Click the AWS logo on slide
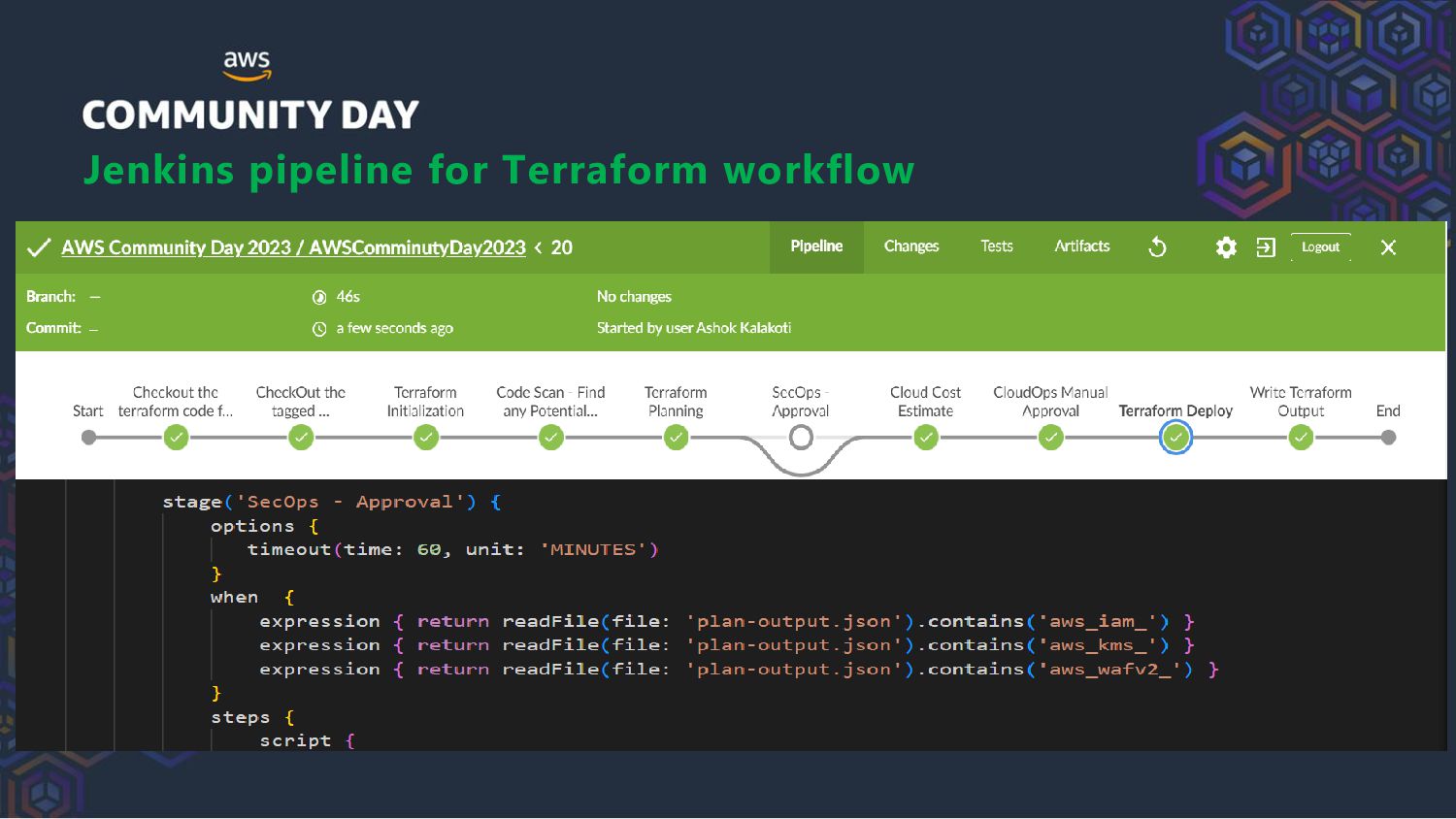Viewport: 1456px width, 819px height. [x=247, y=65]
